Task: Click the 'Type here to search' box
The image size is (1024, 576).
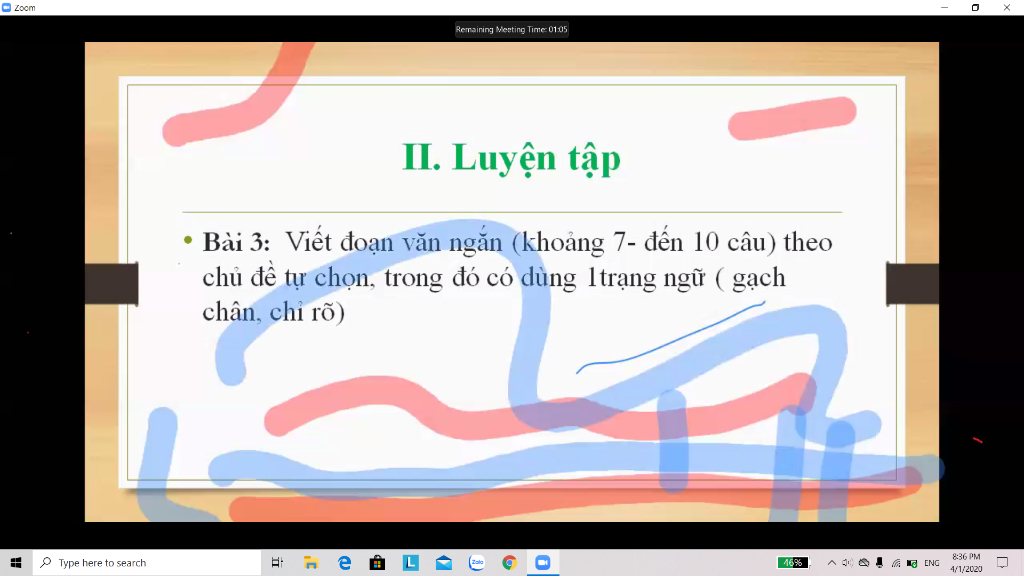Action: pyautogui.click(x=147, y=562)
